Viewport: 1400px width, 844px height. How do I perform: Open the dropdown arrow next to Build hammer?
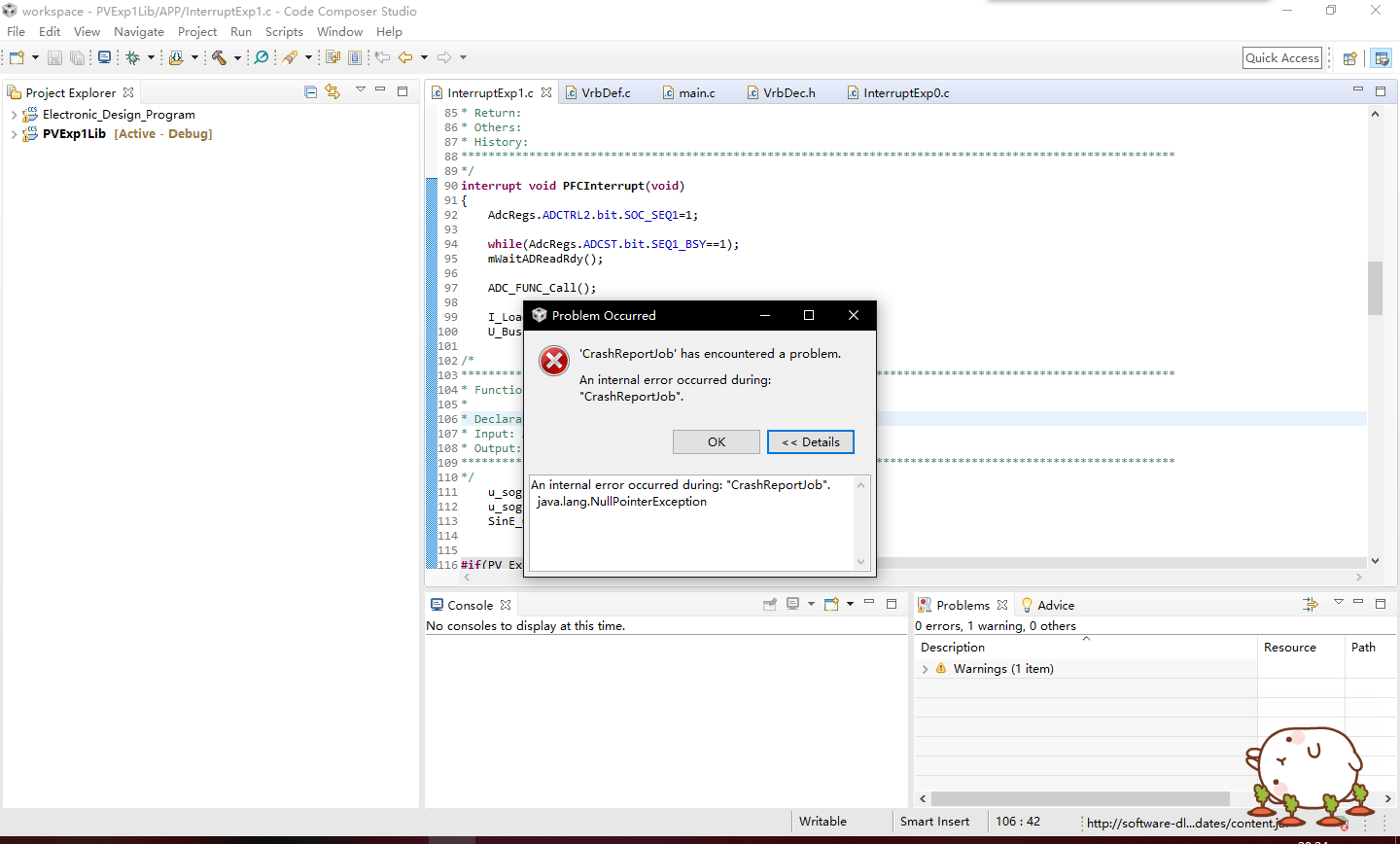237,58
